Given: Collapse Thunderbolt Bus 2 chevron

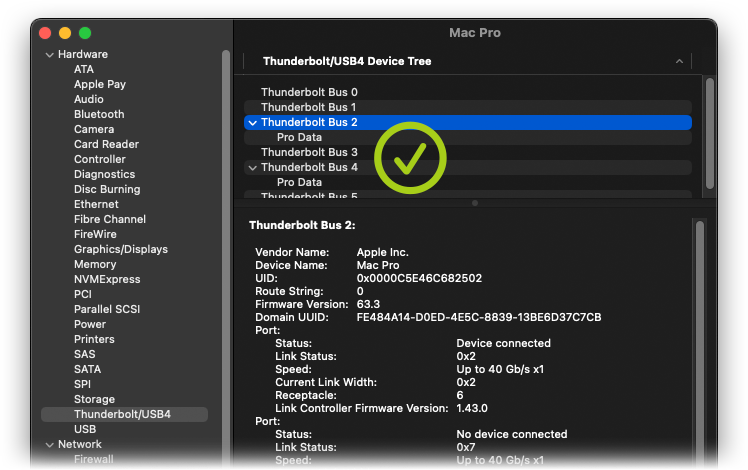Looking at the screenshot, I should [x=253, y=123].
